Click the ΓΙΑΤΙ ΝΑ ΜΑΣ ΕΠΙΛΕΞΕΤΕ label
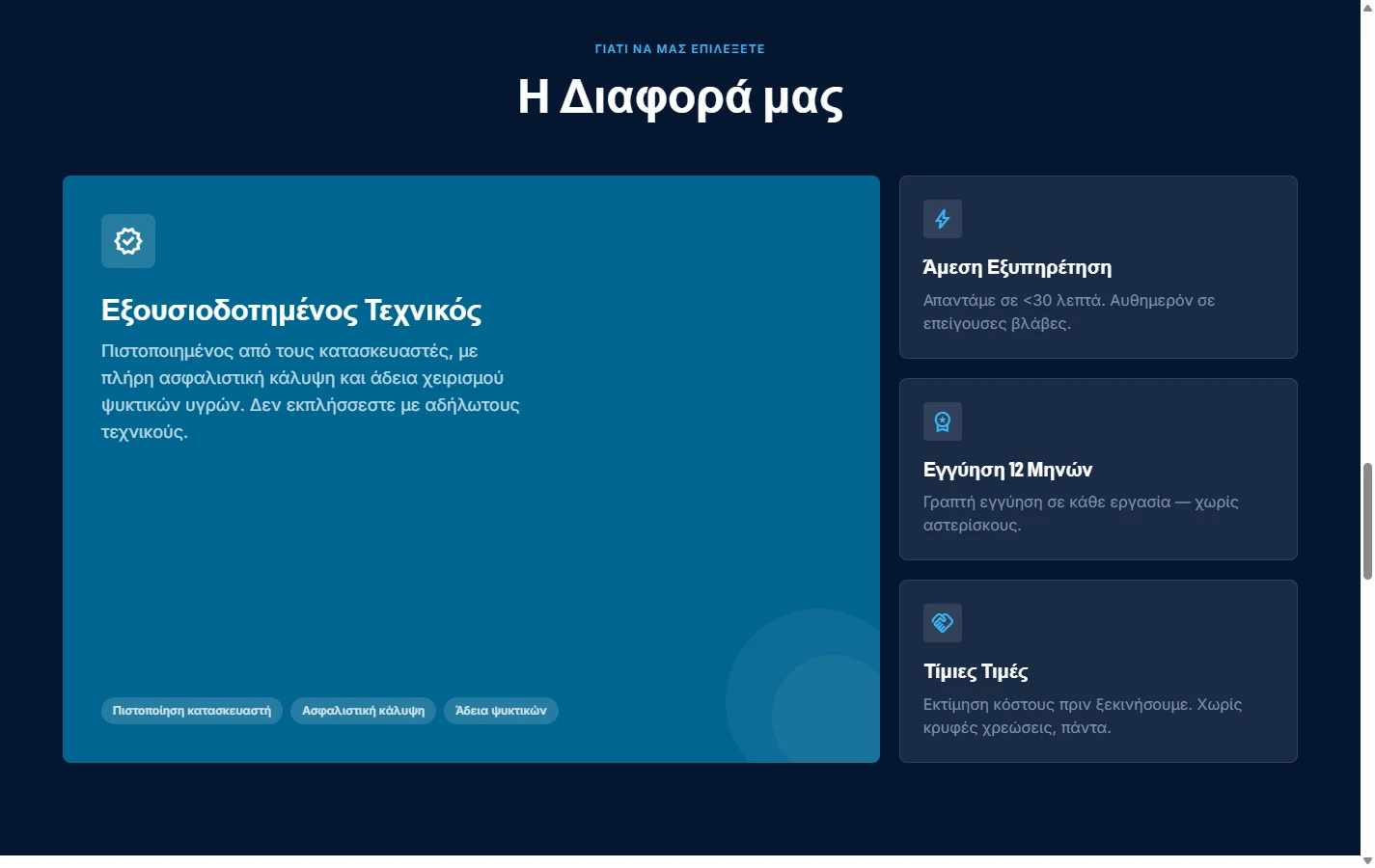Screen dimensions: 1375x868 pos(680,48)
